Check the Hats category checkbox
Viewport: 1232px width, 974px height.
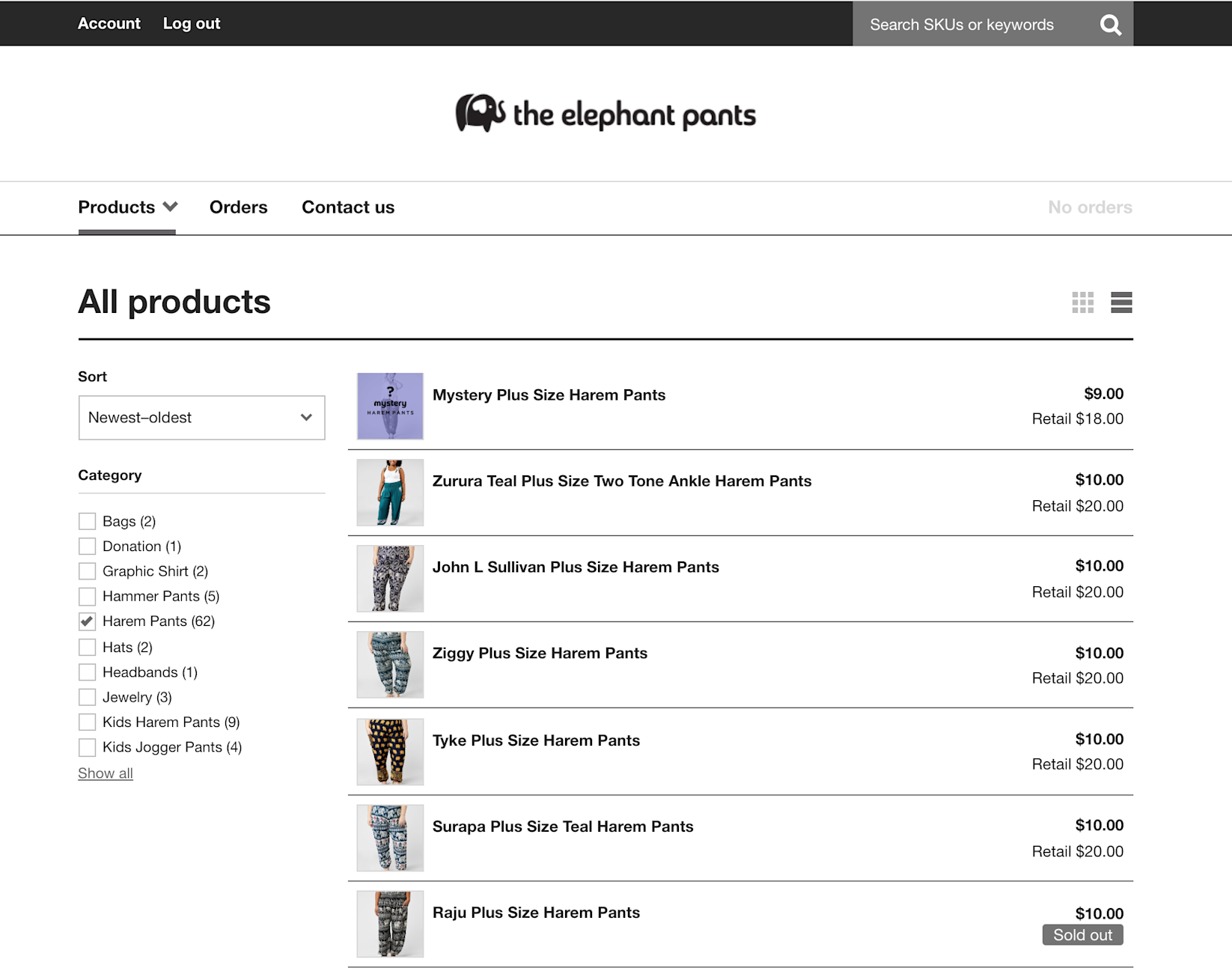point(88,647)
